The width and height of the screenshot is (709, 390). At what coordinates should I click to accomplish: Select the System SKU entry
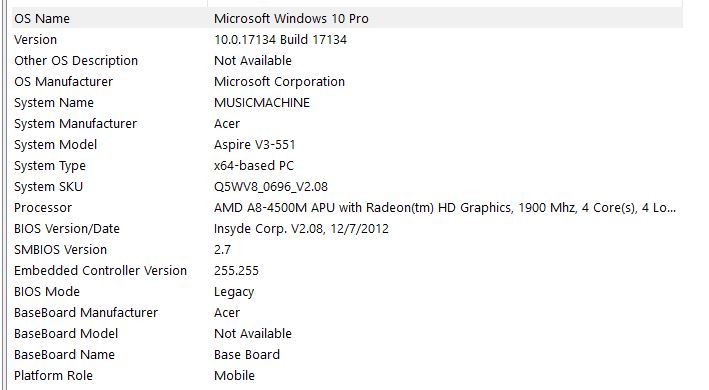point(347,187)
